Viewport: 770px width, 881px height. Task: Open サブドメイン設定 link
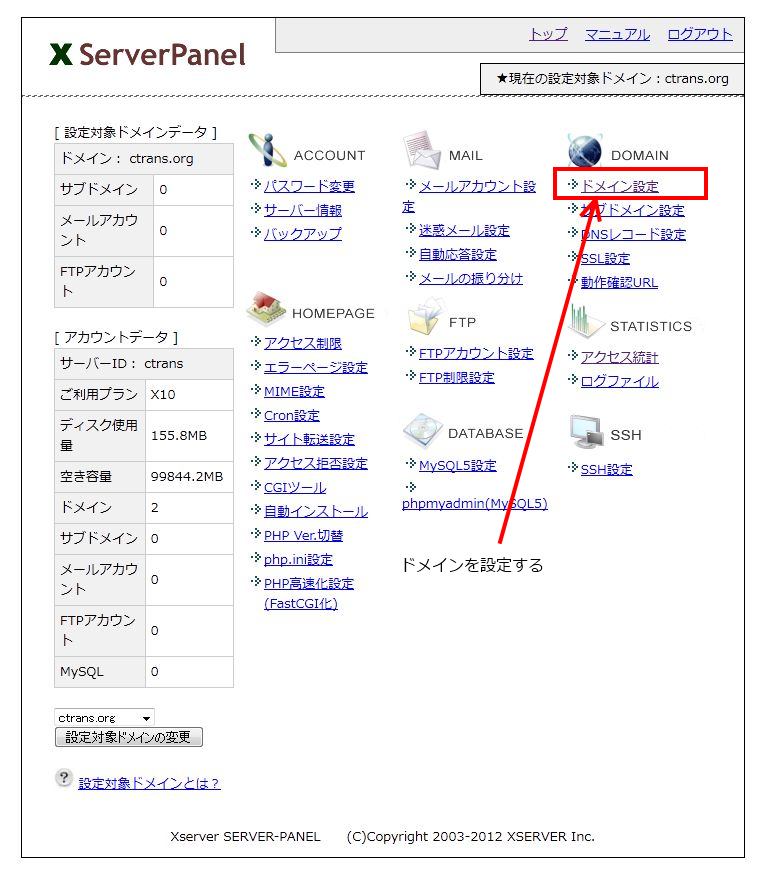(632, 210)
